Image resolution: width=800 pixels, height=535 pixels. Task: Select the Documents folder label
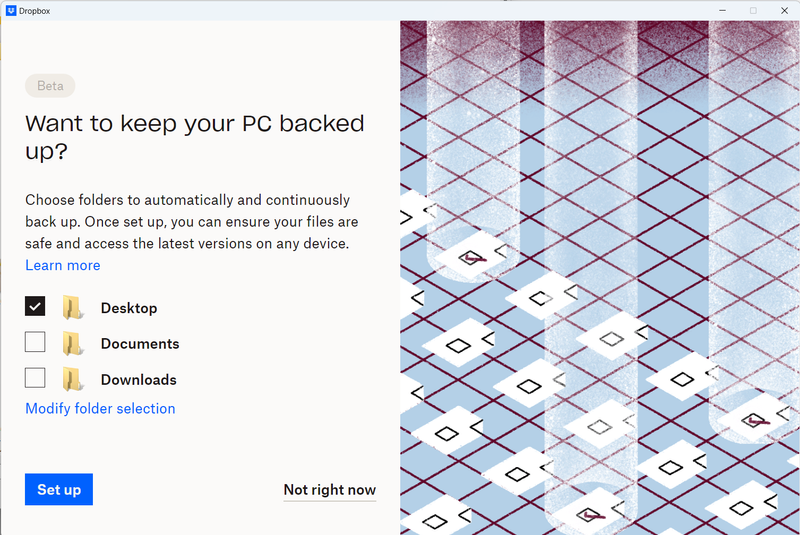(x=140, y=344)
